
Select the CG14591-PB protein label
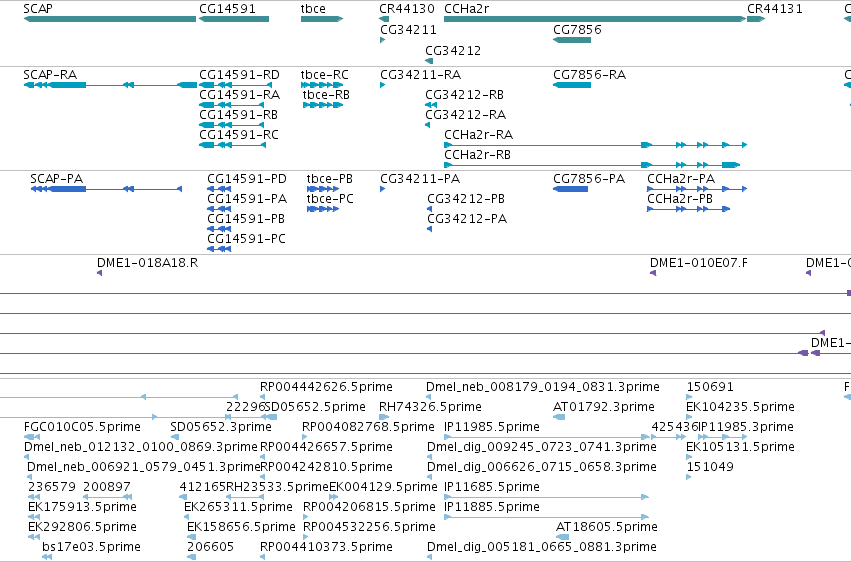[246, 219]
